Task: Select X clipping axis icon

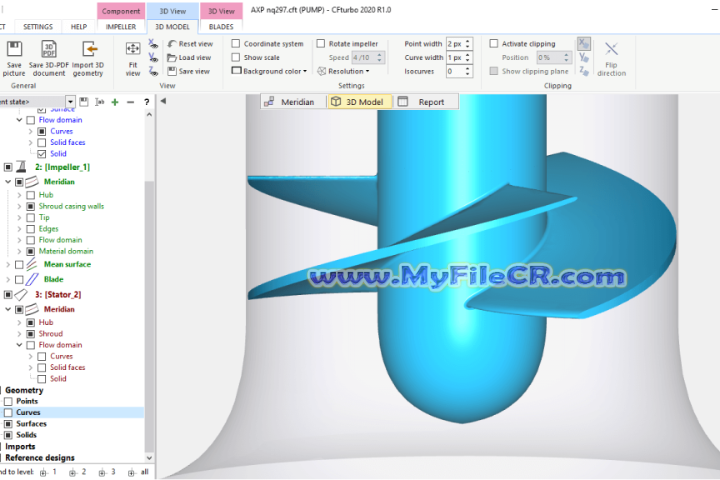Action: point(584,44)
